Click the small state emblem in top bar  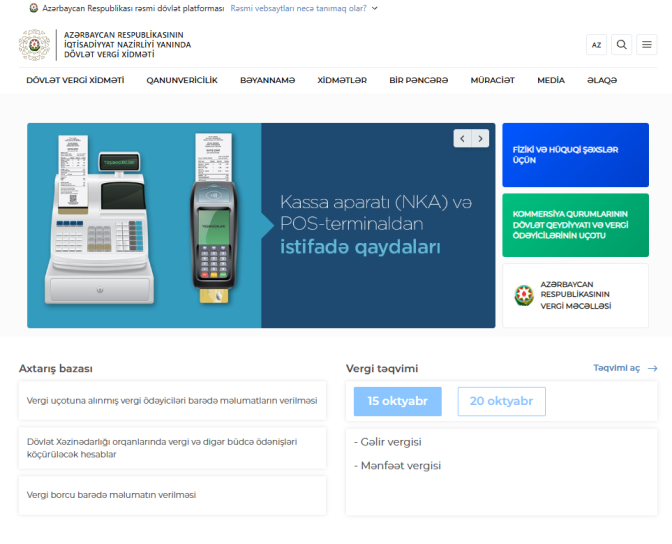tap(33, 8)
